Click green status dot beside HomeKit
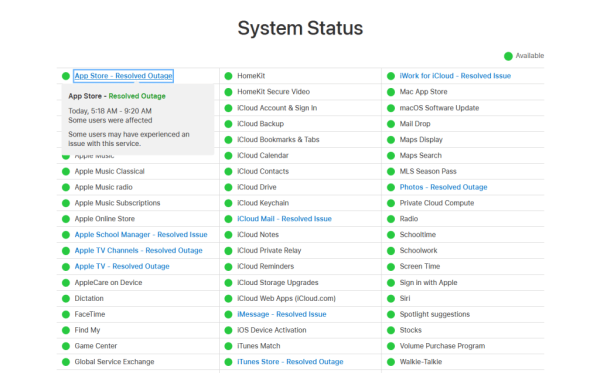The width and height of the screenshot is (600, 373). [228, 76]
